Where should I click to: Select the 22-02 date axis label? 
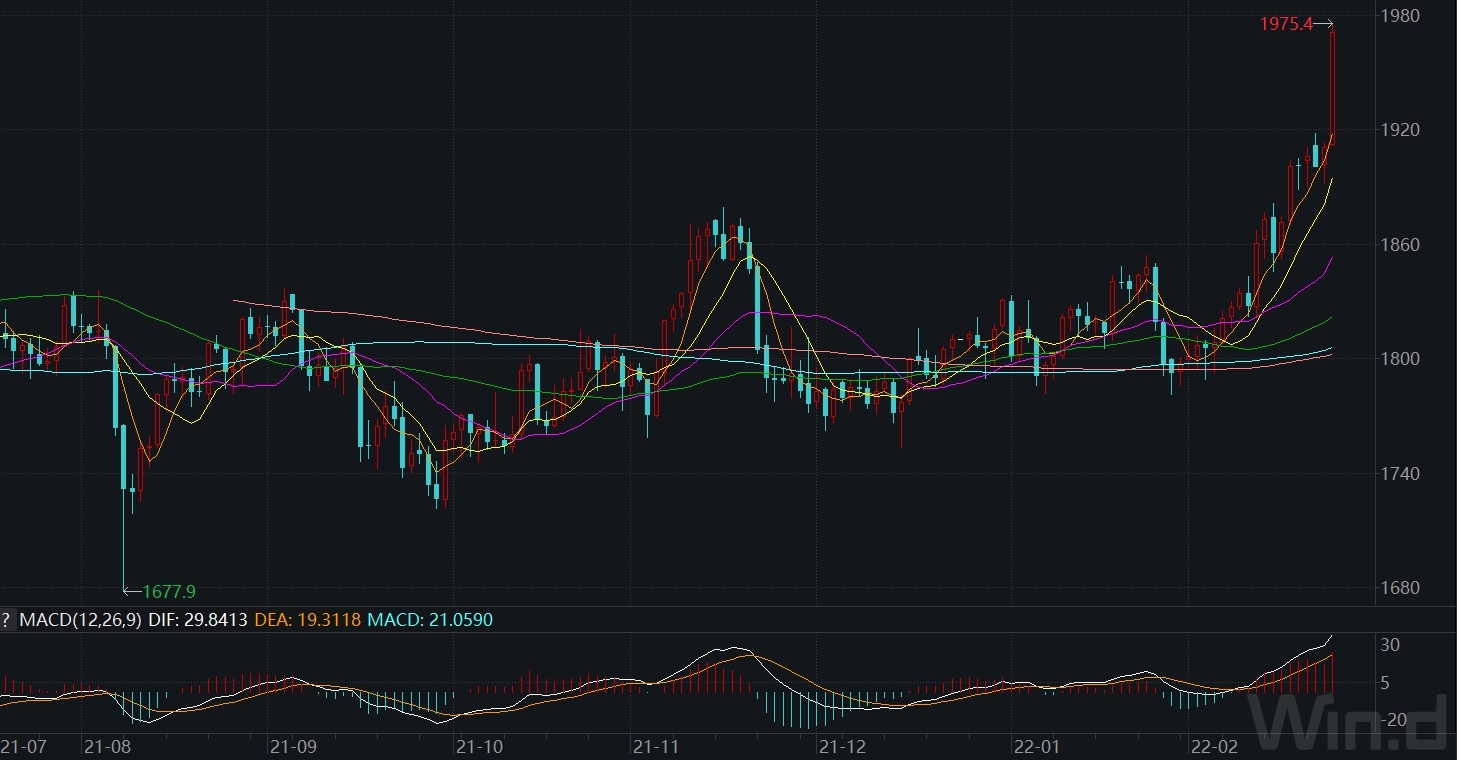(x=1215, y=747)
